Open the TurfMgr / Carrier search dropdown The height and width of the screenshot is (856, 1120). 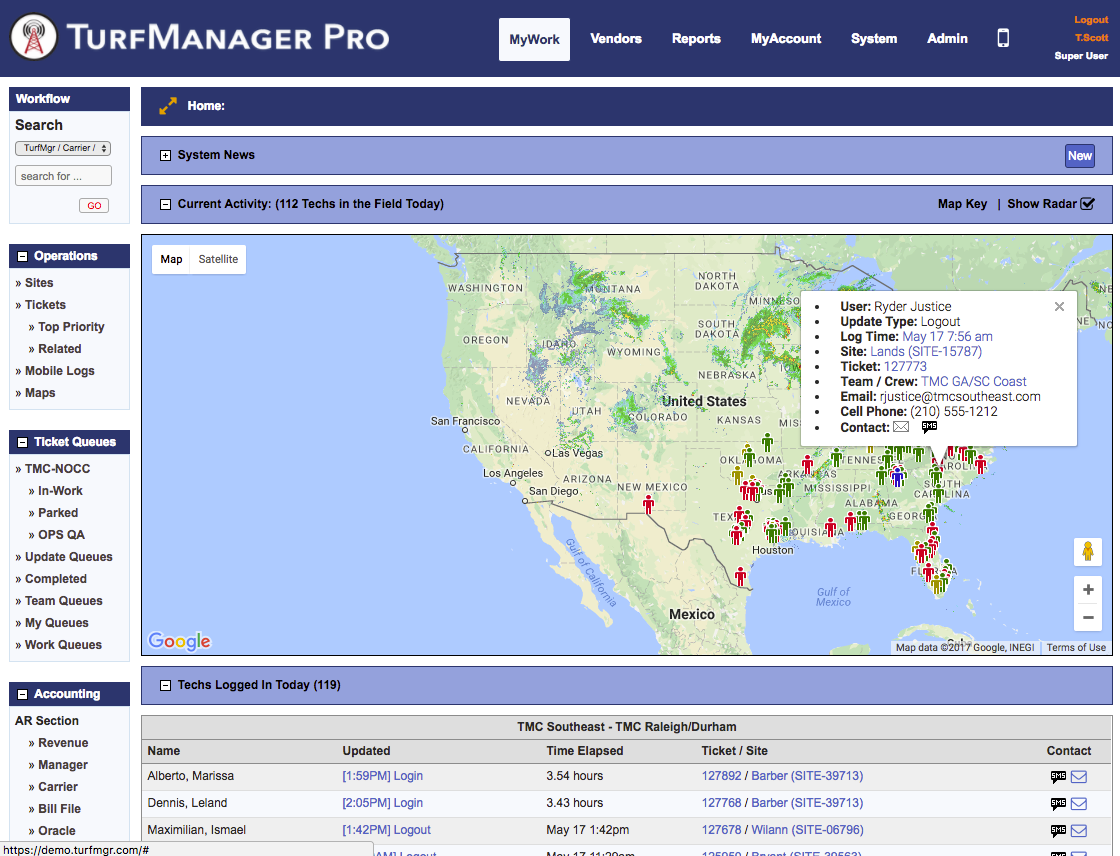coord(63,148)
